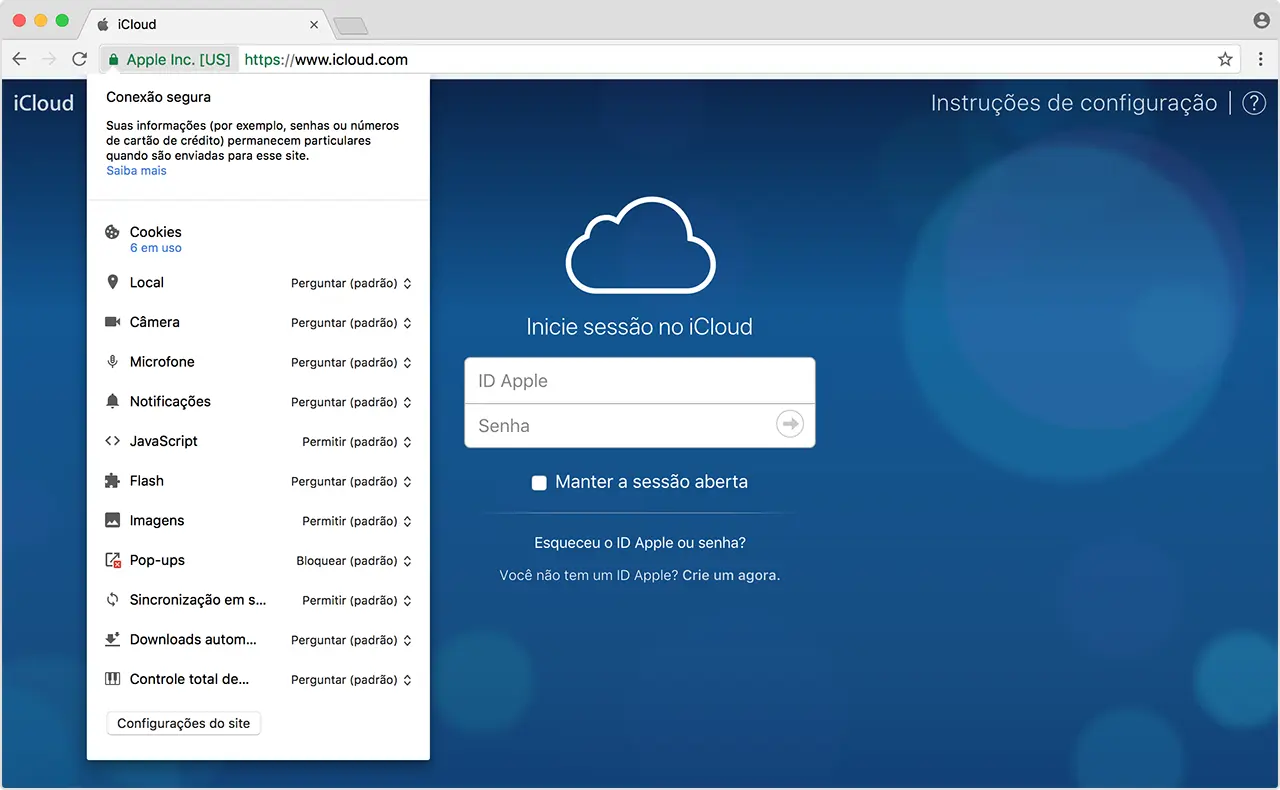
Task: Open the Câmera permission dropdown
Action: pos(351,323)
